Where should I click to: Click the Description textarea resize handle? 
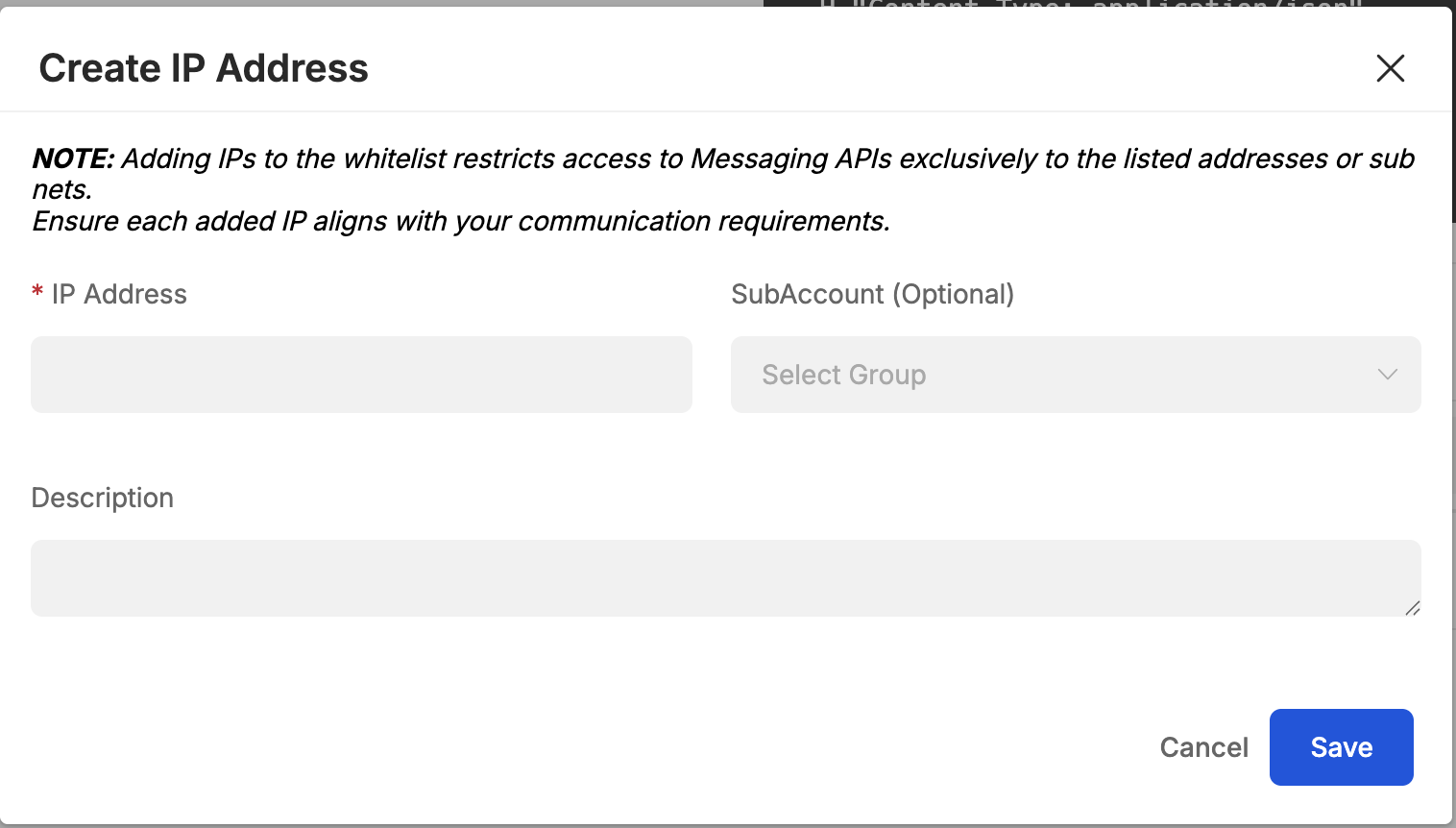(x=1412, y=607)
